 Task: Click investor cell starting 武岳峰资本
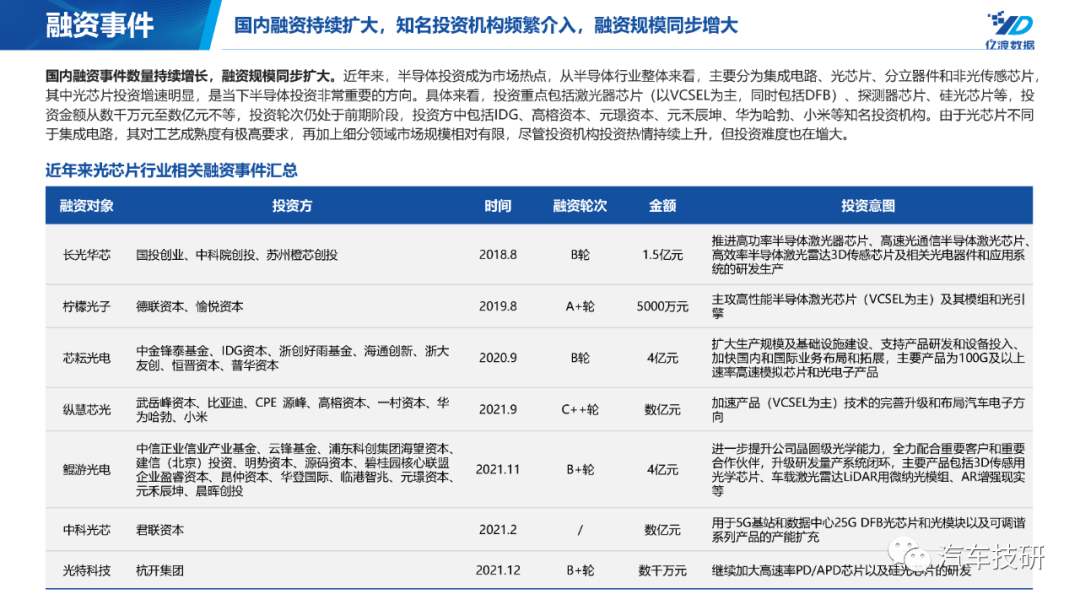click(293, 409)
